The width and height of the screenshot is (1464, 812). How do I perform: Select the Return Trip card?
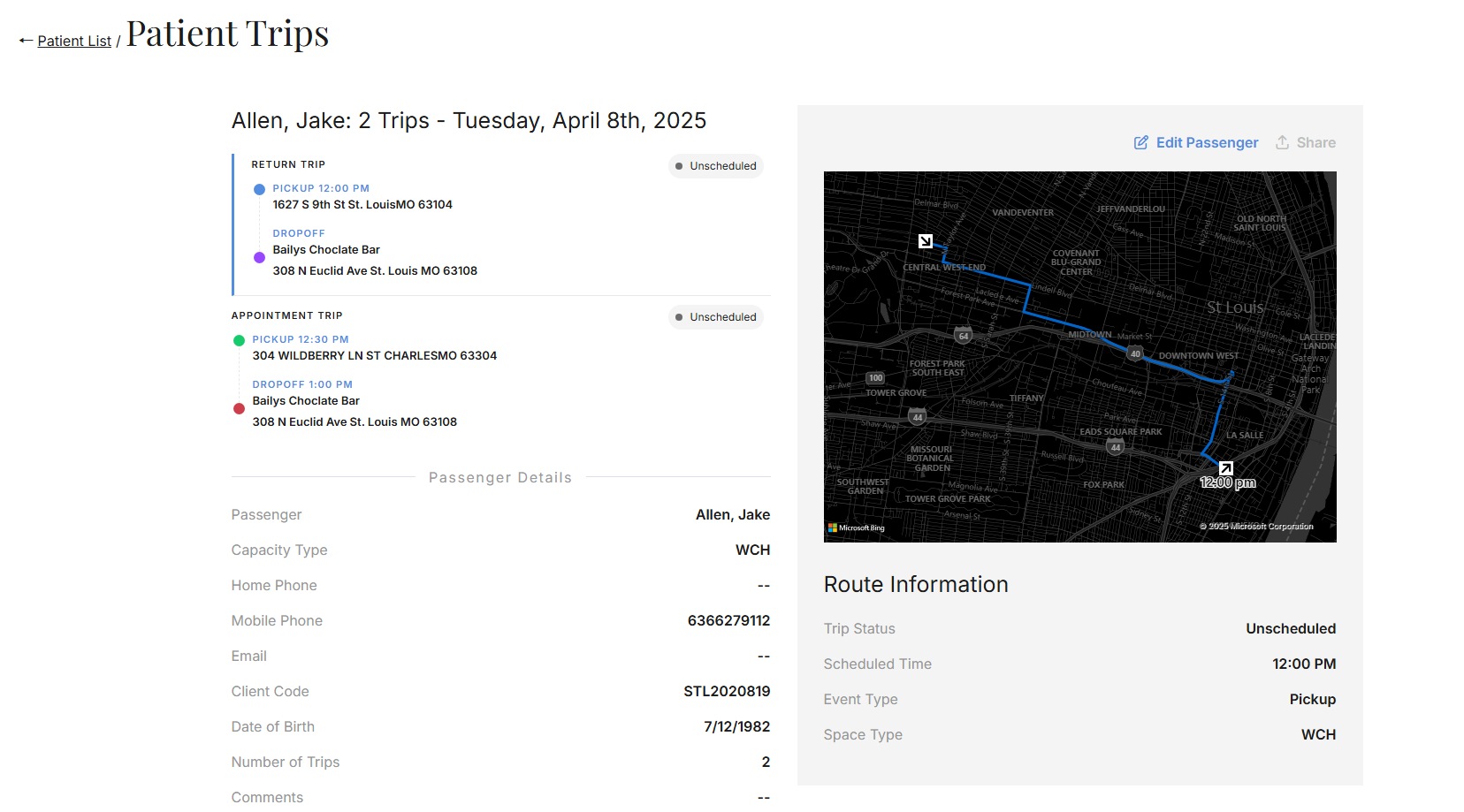tap(501, 224)
